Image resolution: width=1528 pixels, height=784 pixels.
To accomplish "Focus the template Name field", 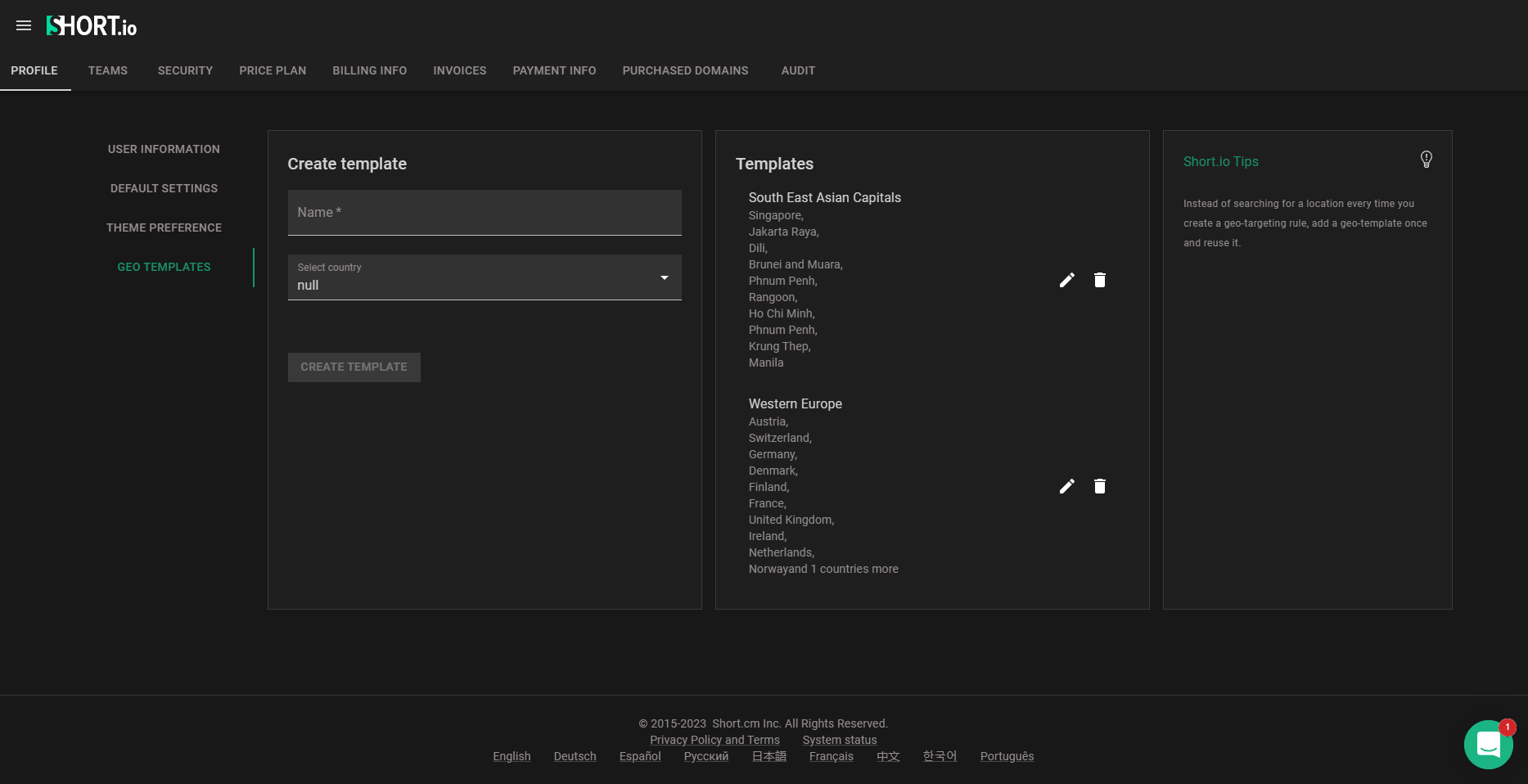I will click(x=485, y=213).
